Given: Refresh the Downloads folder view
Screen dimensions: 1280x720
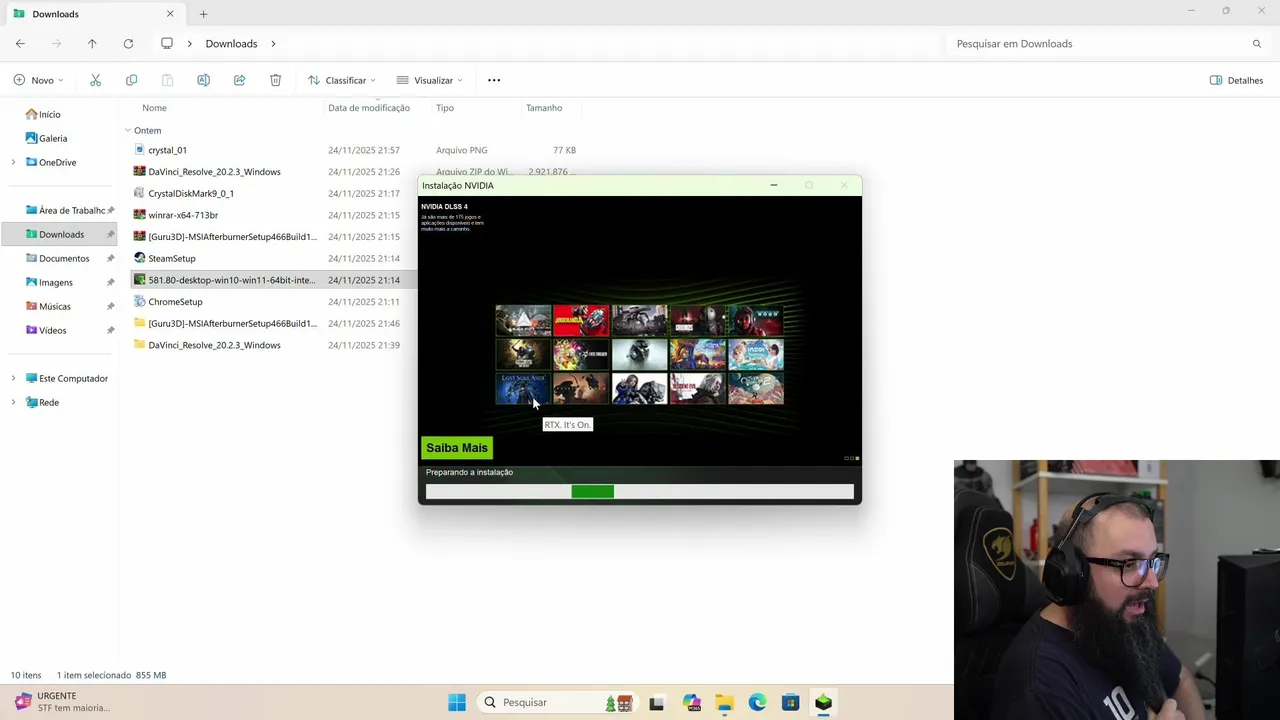Looking at the screenshot, I should pos(128,44).
